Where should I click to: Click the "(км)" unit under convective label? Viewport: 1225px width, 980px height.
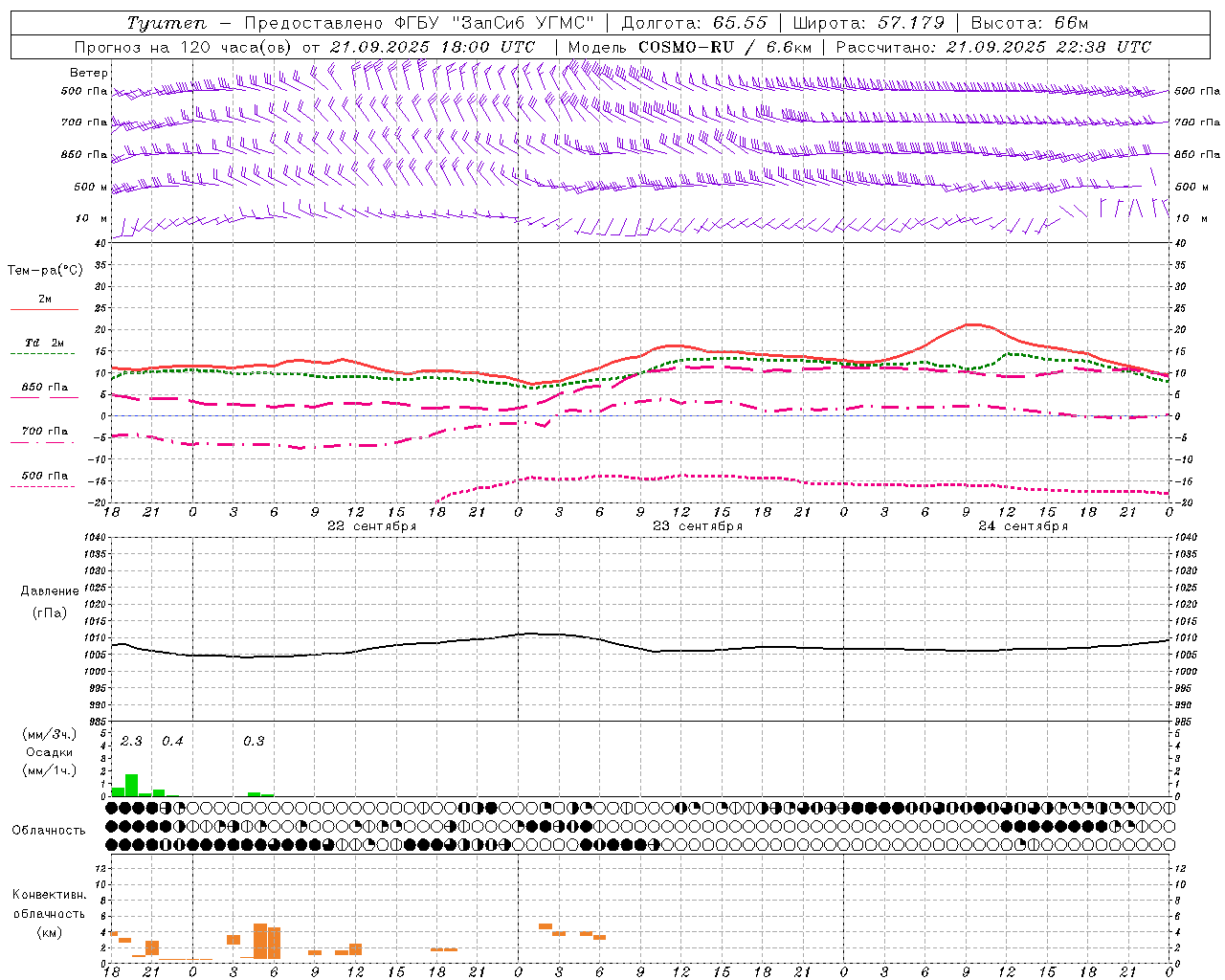49,932
